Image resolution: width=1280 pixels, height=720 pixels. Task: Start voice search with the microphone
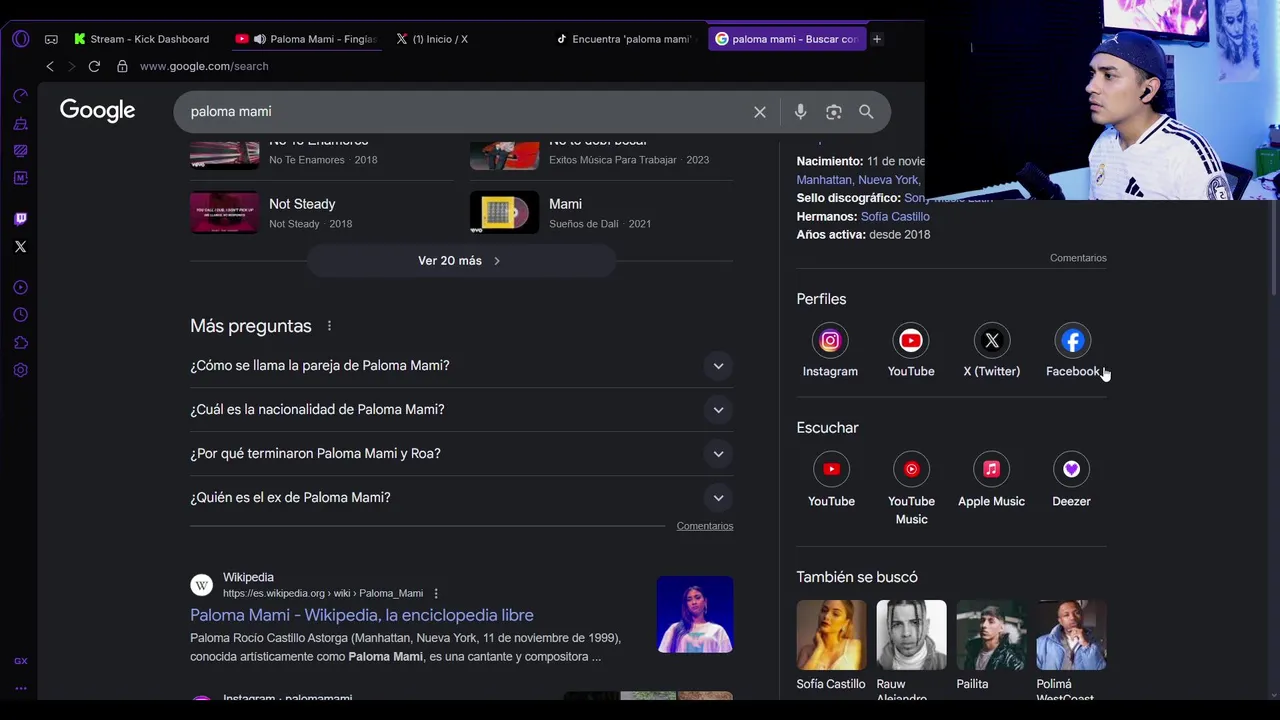[800, 112]
